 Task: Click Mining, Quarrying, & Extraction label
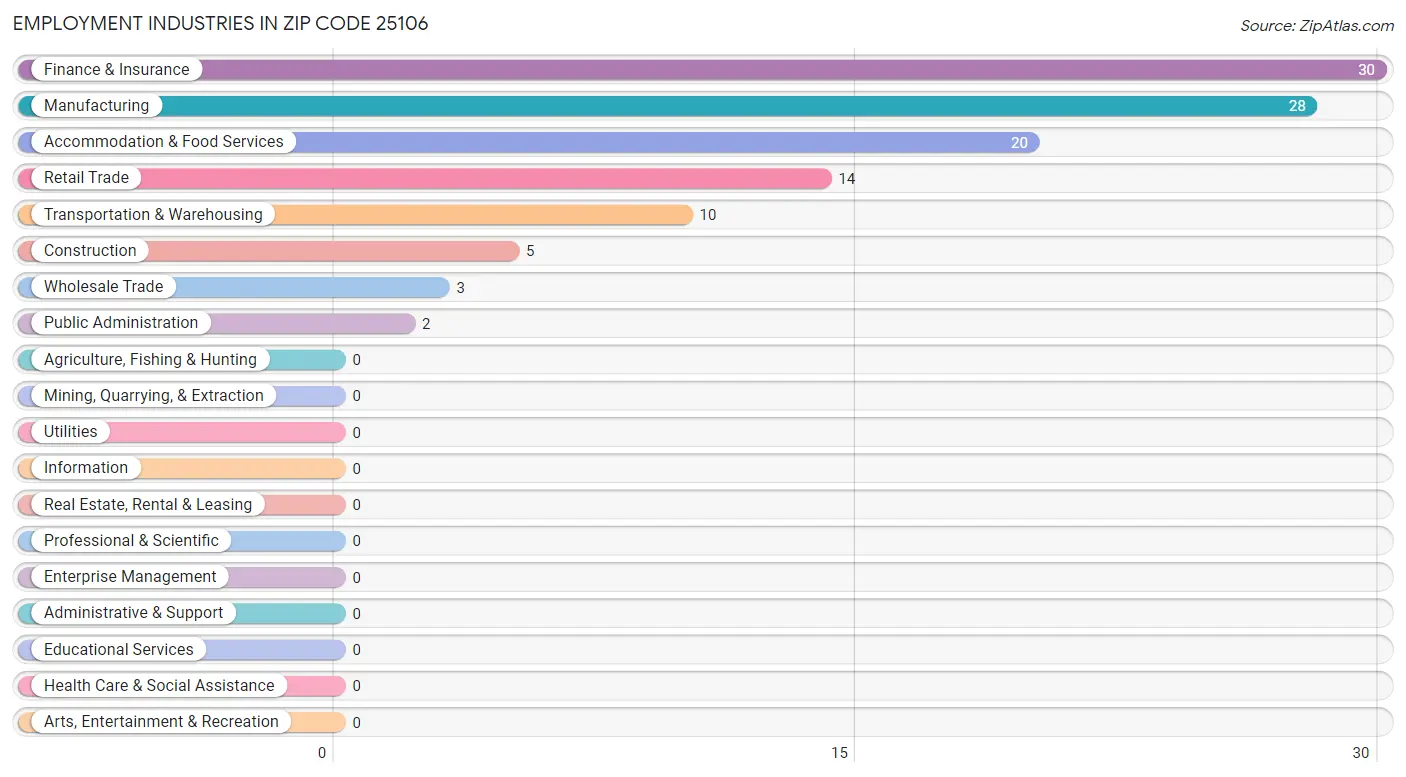click(154, 395)
